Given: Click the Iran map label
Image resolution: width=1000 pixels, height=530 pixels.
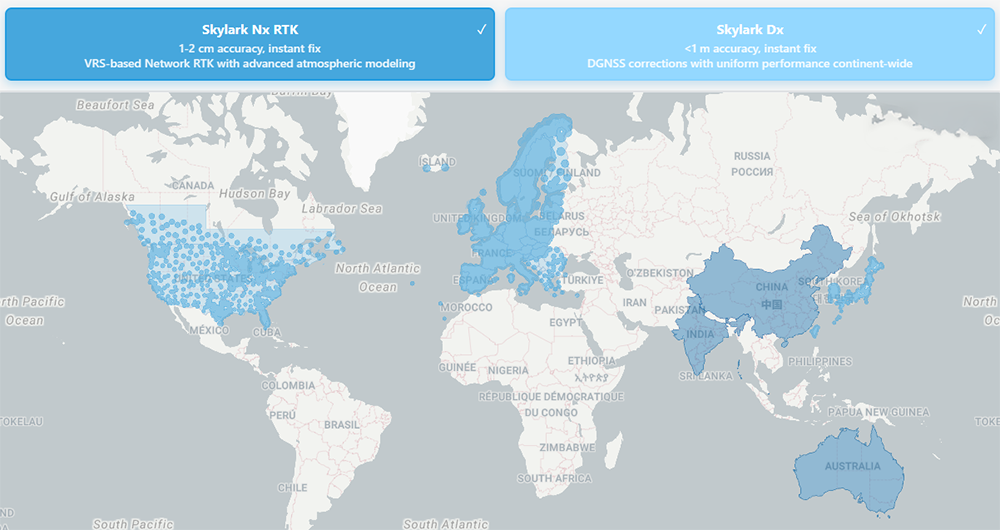Looking at the screenshot, I should click(635, 302).
